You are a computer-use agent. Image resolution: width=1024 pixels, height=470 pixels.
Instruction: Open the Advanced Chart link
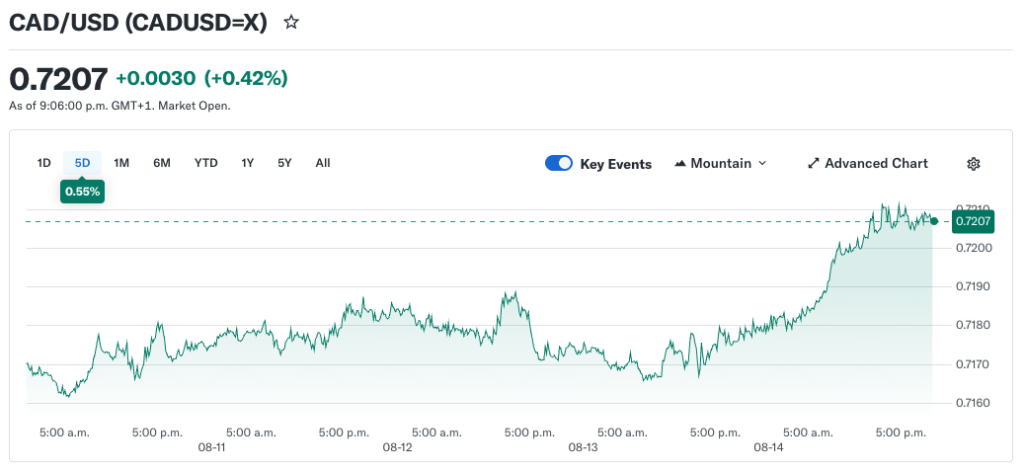pyautogui.click(x=868, y=163)
